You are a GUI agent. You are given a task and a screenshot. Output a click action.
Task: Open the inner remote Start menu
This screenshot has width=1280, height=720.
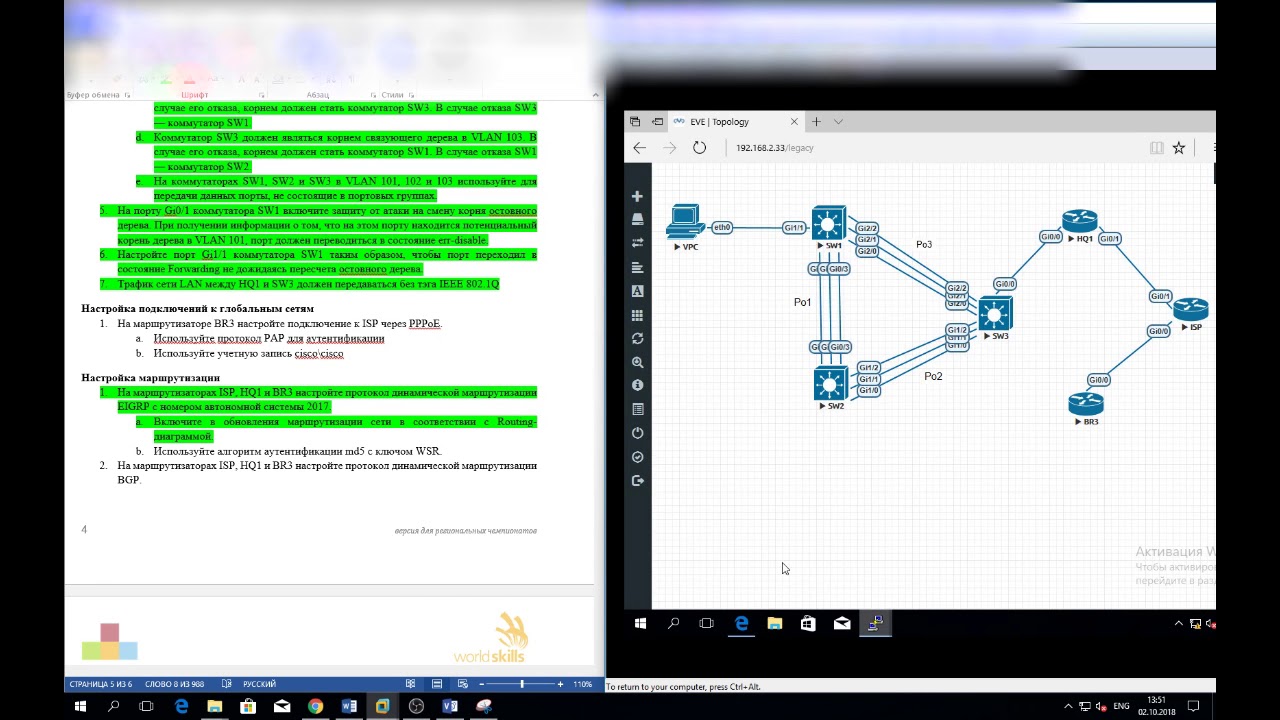pos(641,623)
